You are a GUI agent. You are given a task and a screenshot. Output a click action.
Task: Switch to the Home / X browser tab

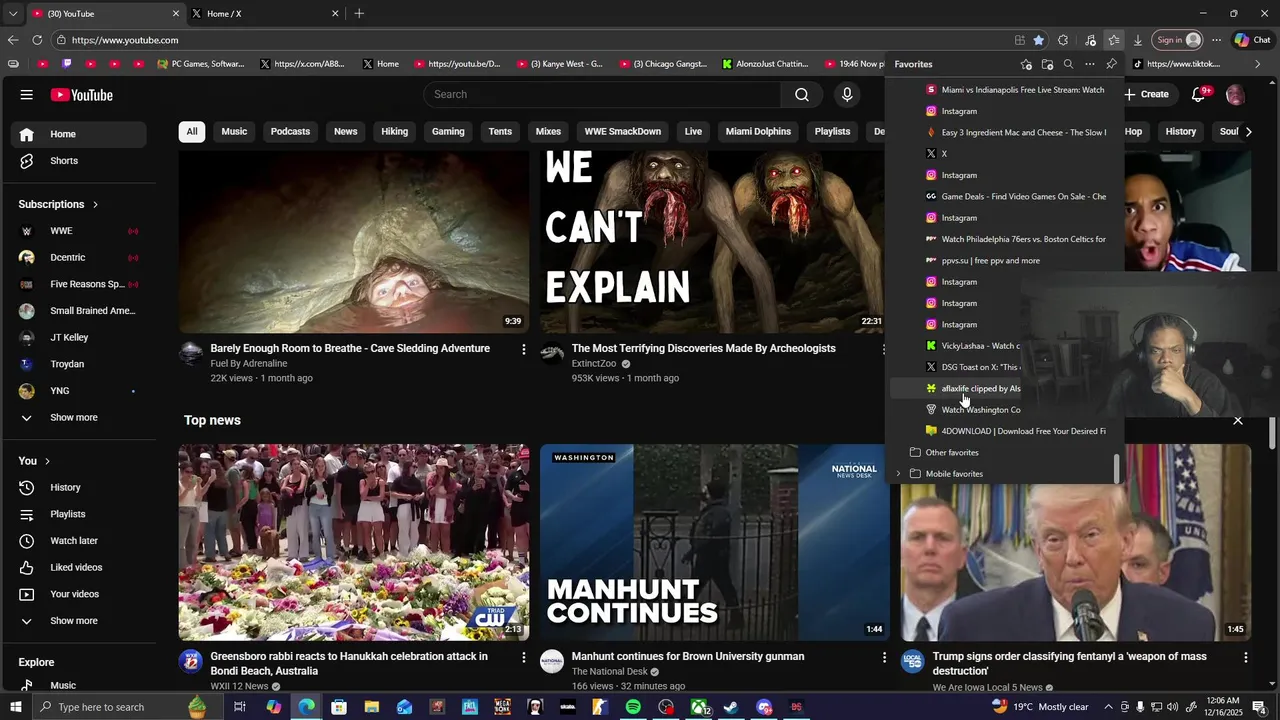coord(265,14)
